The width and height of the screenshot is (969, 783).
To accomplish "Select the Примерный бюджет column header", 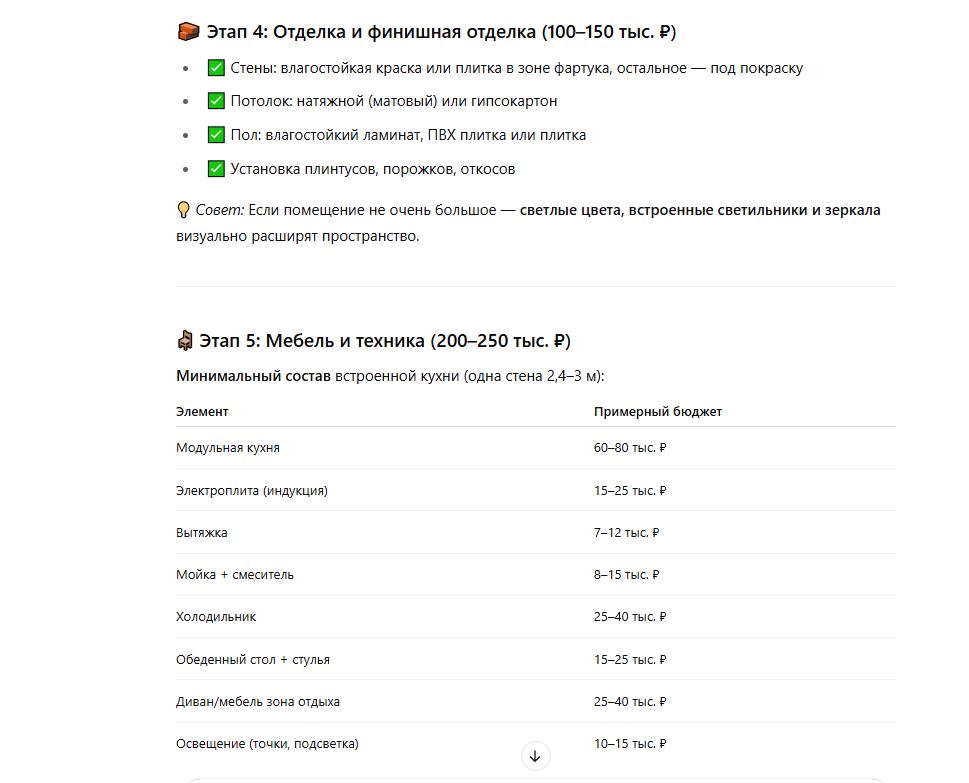I will coord(658,412).
